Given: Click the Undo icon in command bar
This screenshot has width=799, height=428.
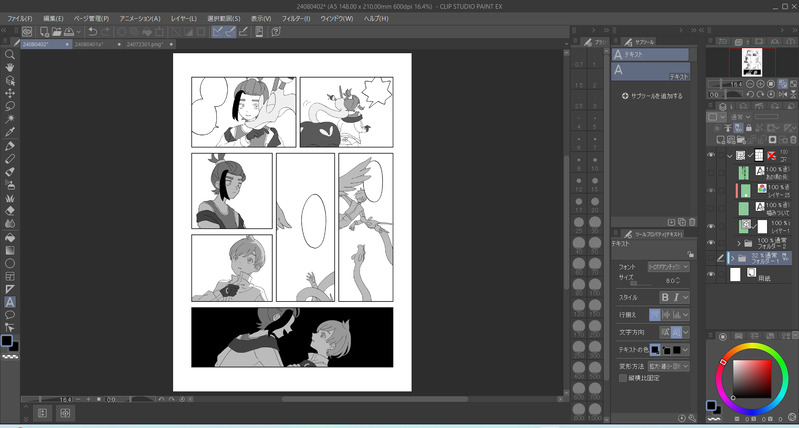Looking at the screenshot, I should pyautogui.click(x=93, y=32).
